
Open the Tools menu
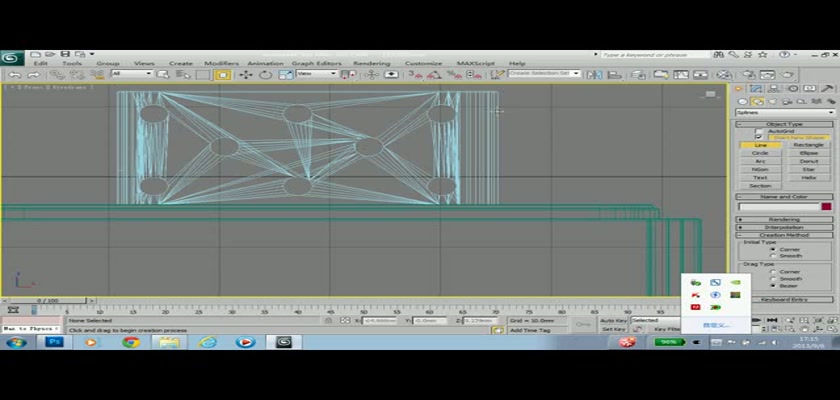click(72, 63)
